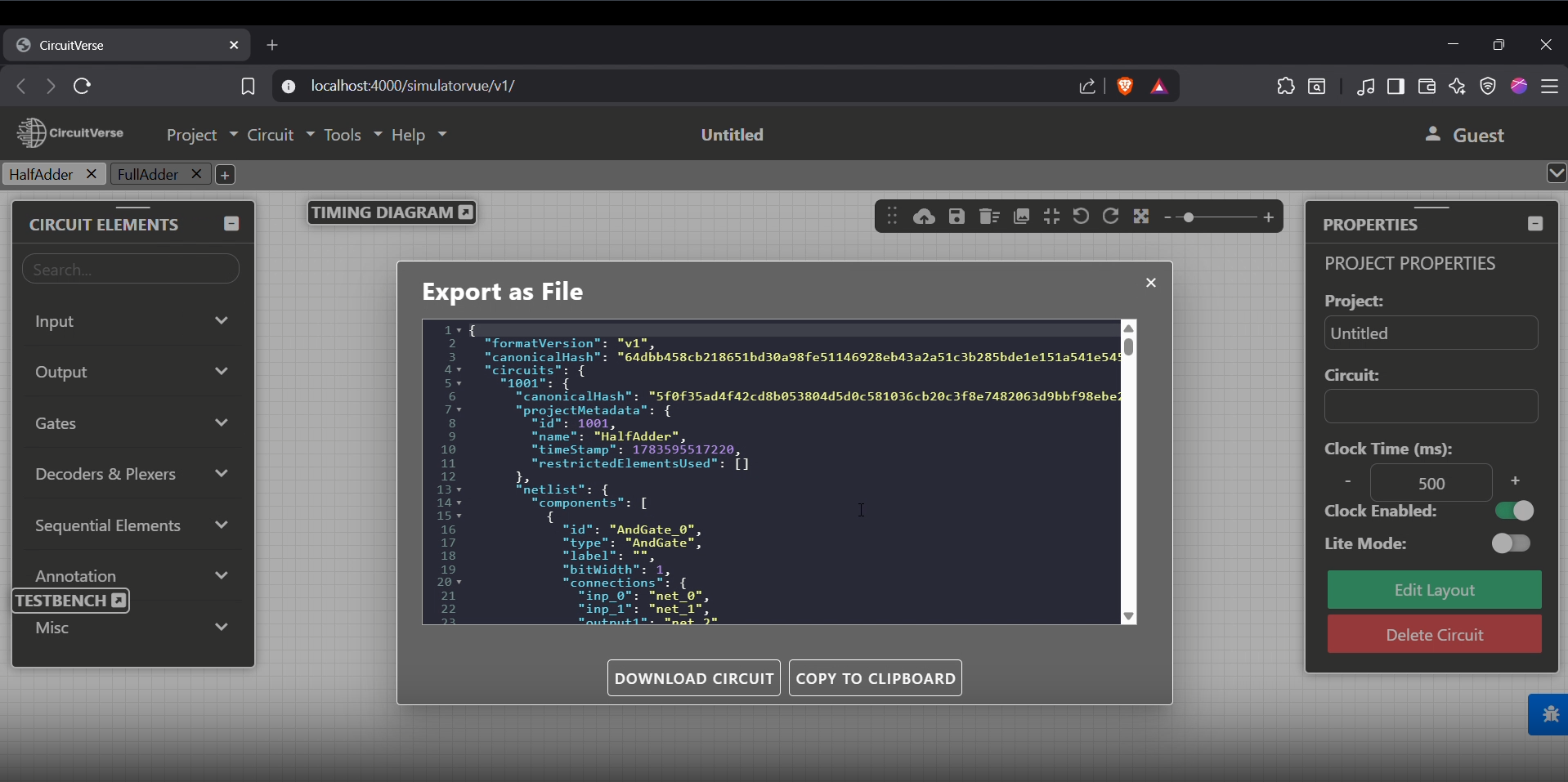Adjust the zoom slider in toolbar
This screenshot has height=782, width=1568.
tap(1189, 218)
